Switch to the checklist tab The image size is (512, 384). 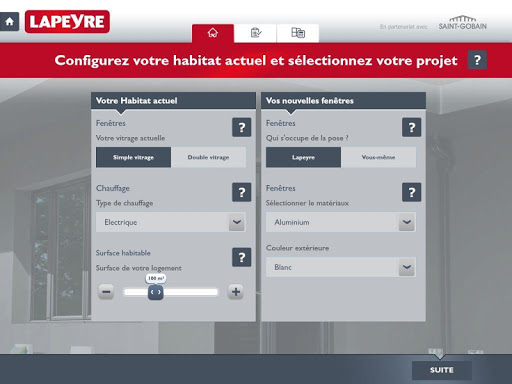pos(255,33)
